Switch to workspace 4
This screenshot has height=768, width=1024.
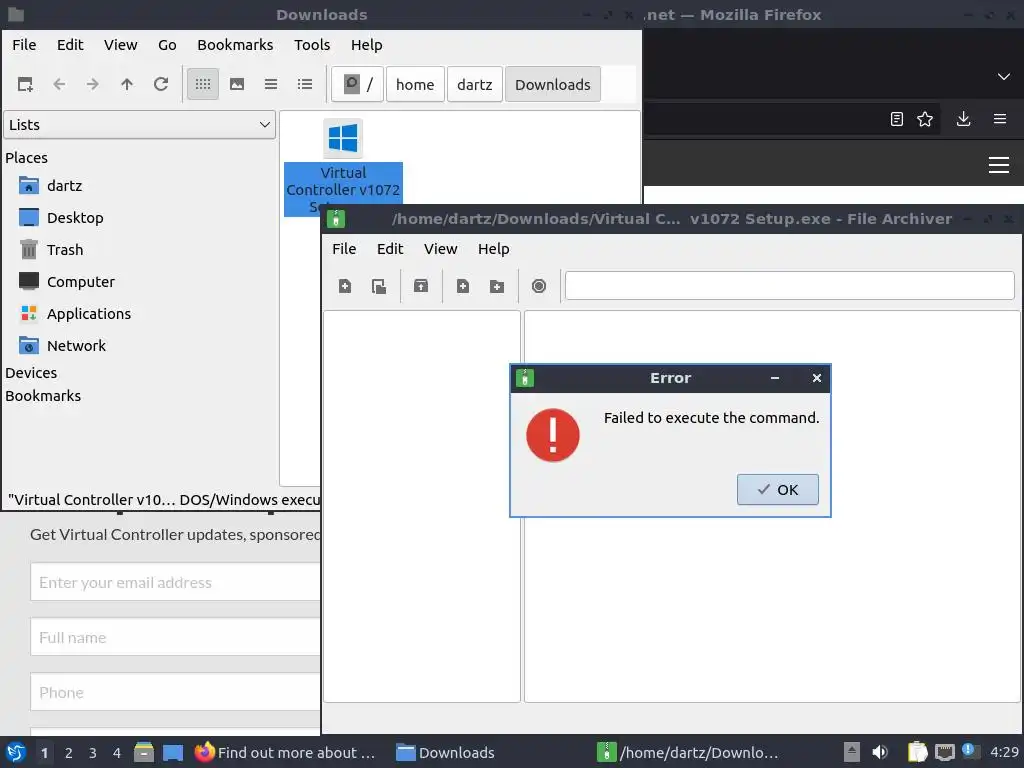coord(117,753)
